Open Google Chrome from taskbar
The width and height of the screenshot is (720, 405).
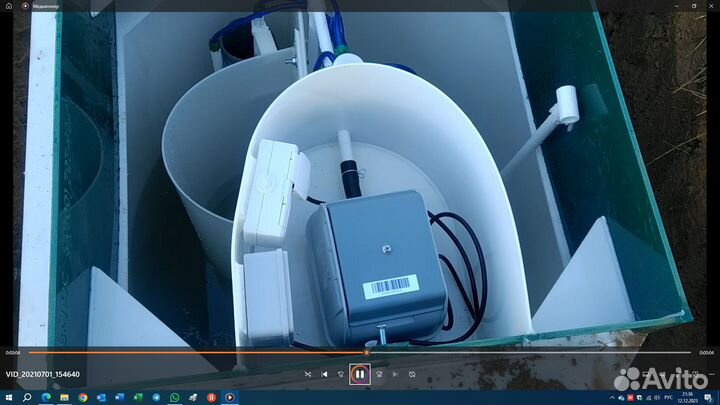click(83, 398)
